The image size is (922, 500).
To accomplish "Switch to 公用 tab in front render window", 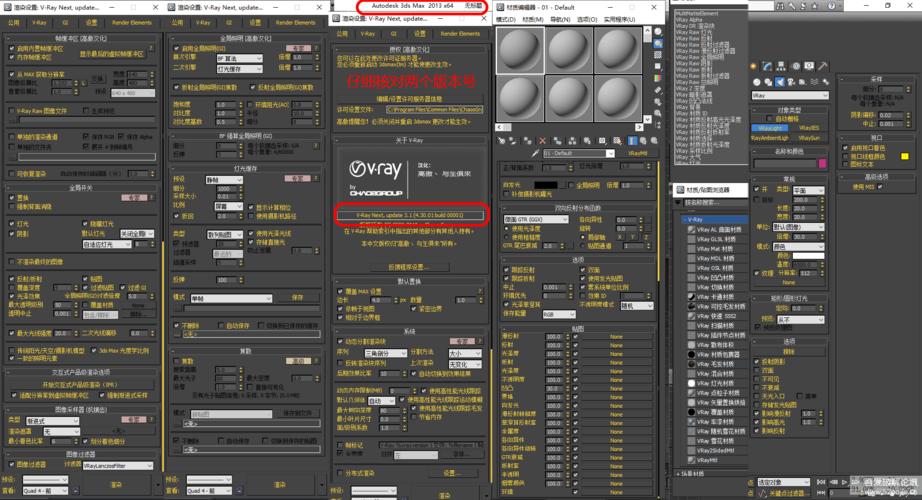I will pos(342,34).
